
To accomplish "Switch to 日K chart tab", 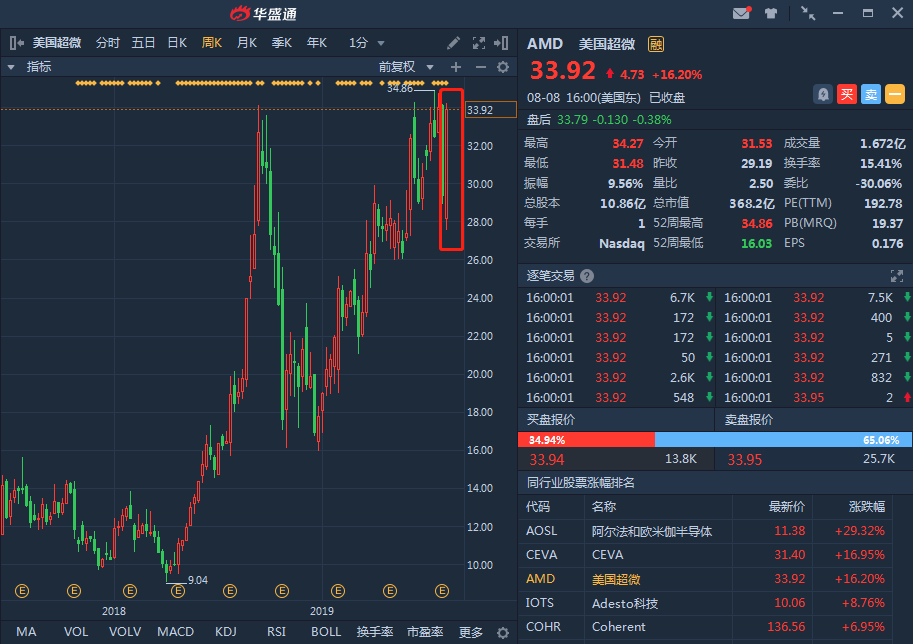I will pos(177,43).
